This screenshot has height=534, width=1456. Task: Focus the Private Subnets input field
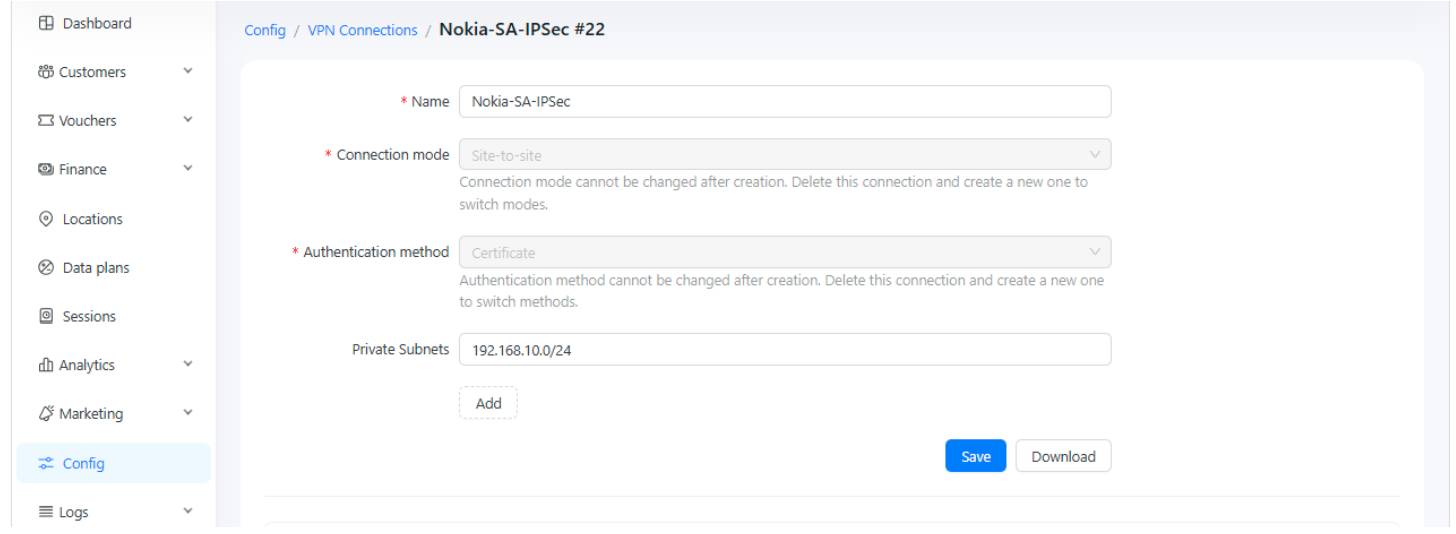coord(785,350)
